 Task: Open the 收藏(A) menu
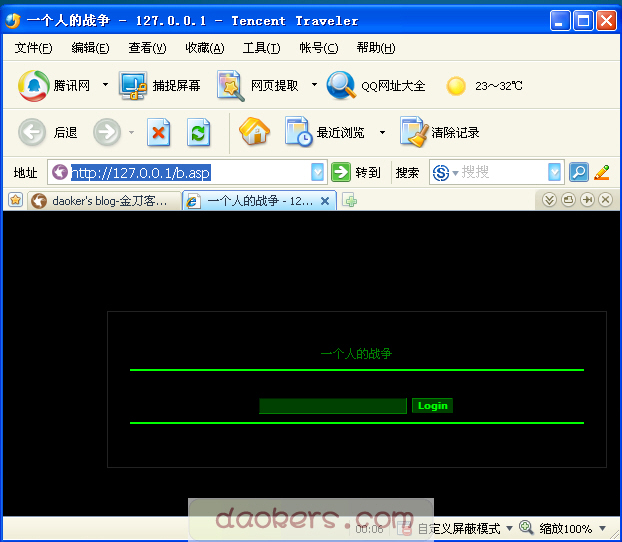pyautogui.click(x=205, y=48)
